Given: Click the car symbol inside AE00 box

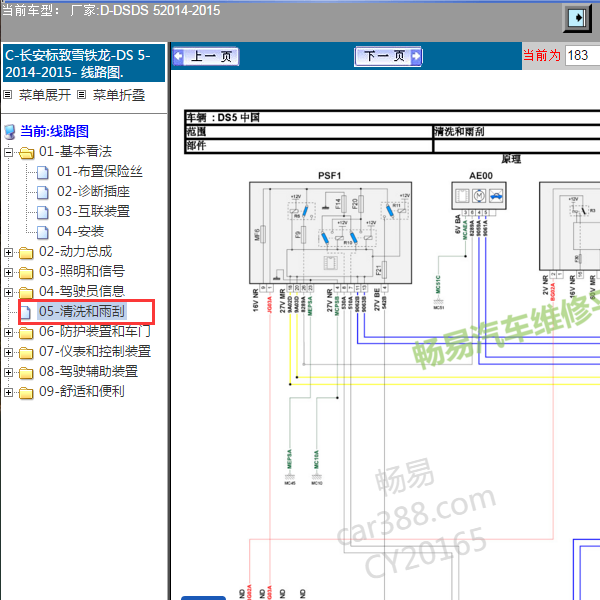Looking at the screenshot, I should point(496,196).
